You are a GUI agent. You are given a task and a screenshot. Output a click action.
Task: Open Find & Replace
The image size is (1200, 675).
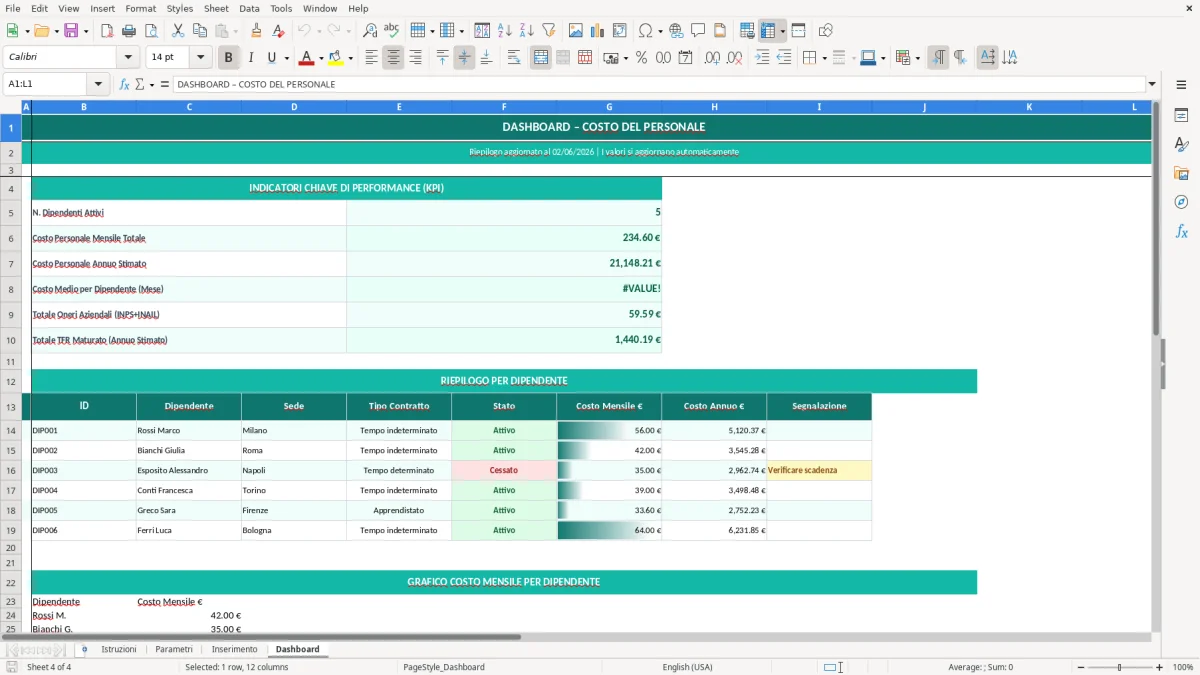pos(370,31)
